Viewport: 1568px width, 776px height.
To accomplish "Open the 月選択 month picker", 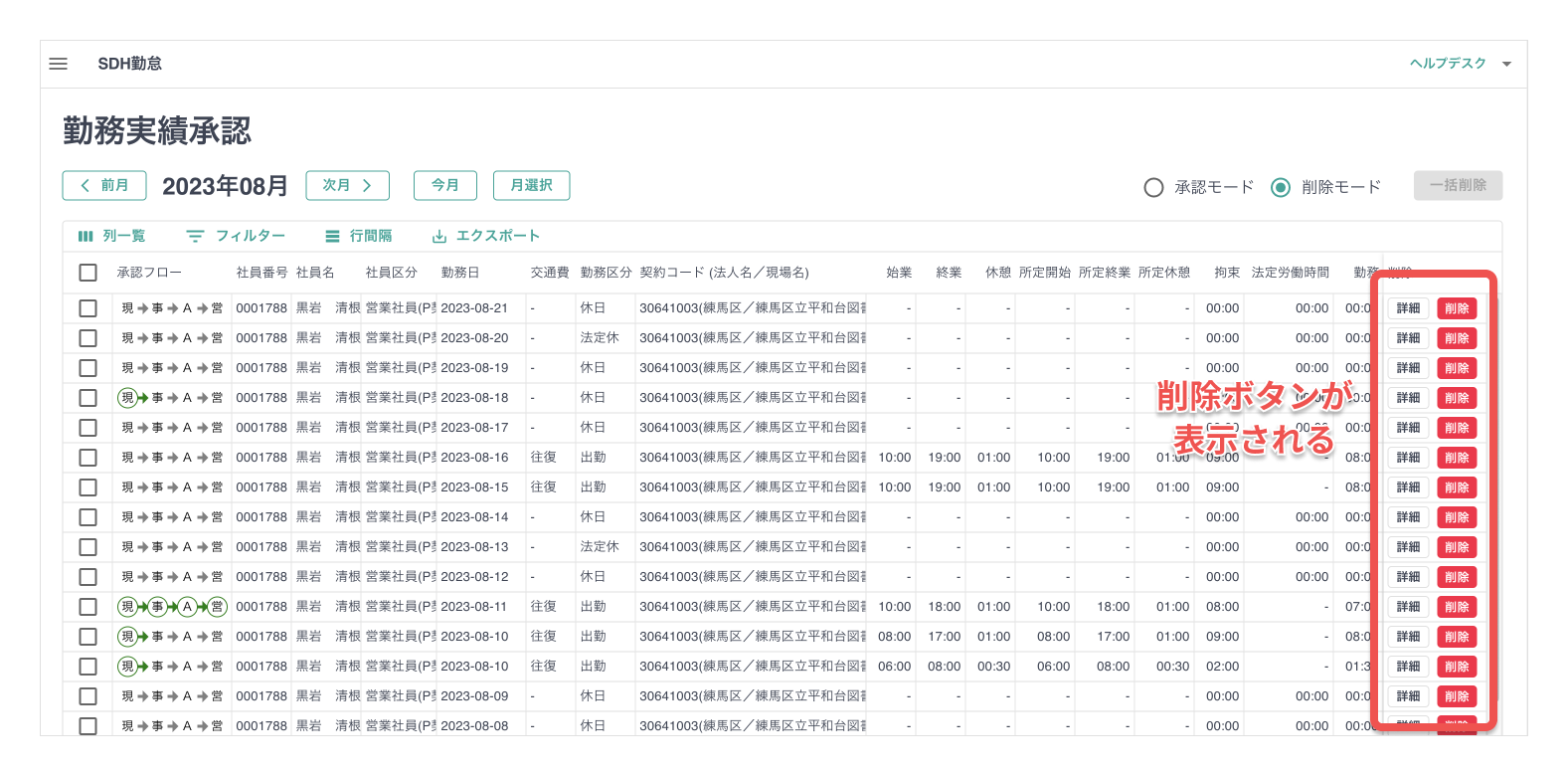I will pyautogui.click(x=531, y=185).
